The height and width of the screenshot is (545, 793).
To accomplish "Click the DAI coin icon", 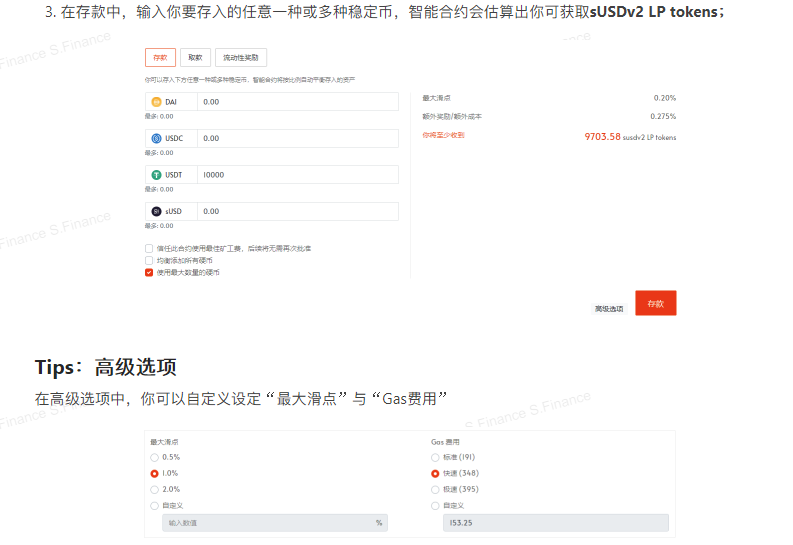I will coord(156,102).
